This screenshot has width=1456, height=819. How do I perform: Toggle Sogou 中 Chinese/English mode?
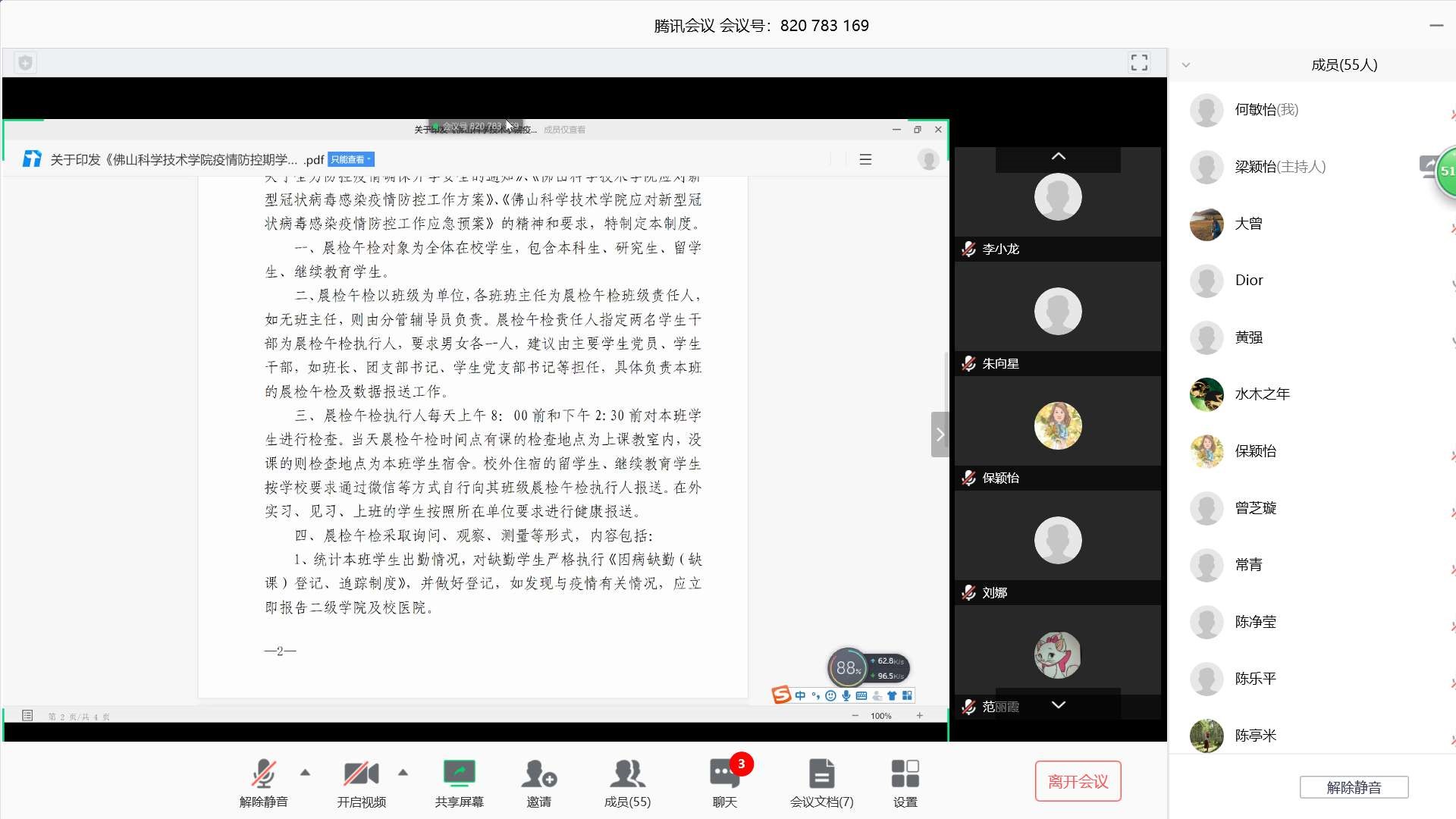coord(800,695)
